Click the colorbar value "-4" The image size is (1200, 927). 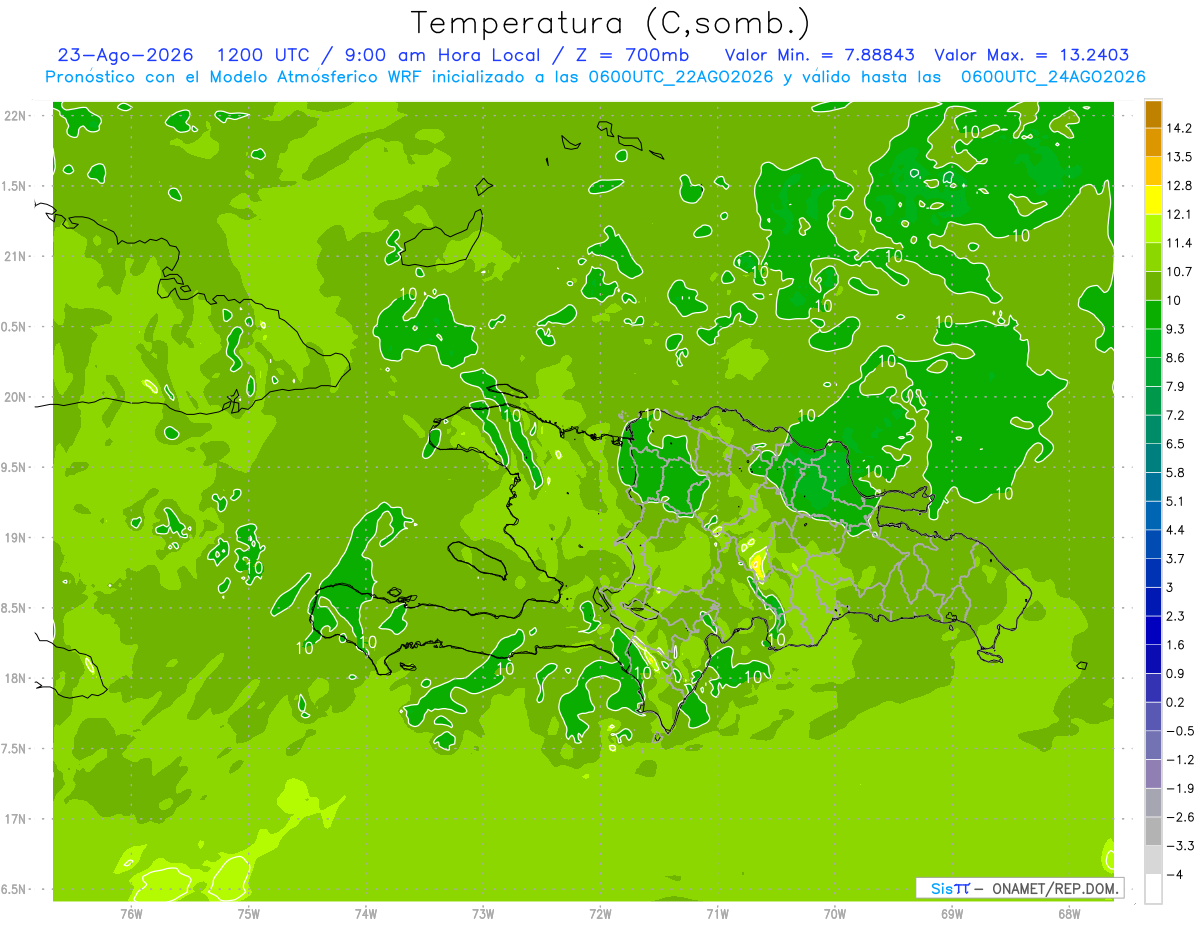[x=1174, y=874]
